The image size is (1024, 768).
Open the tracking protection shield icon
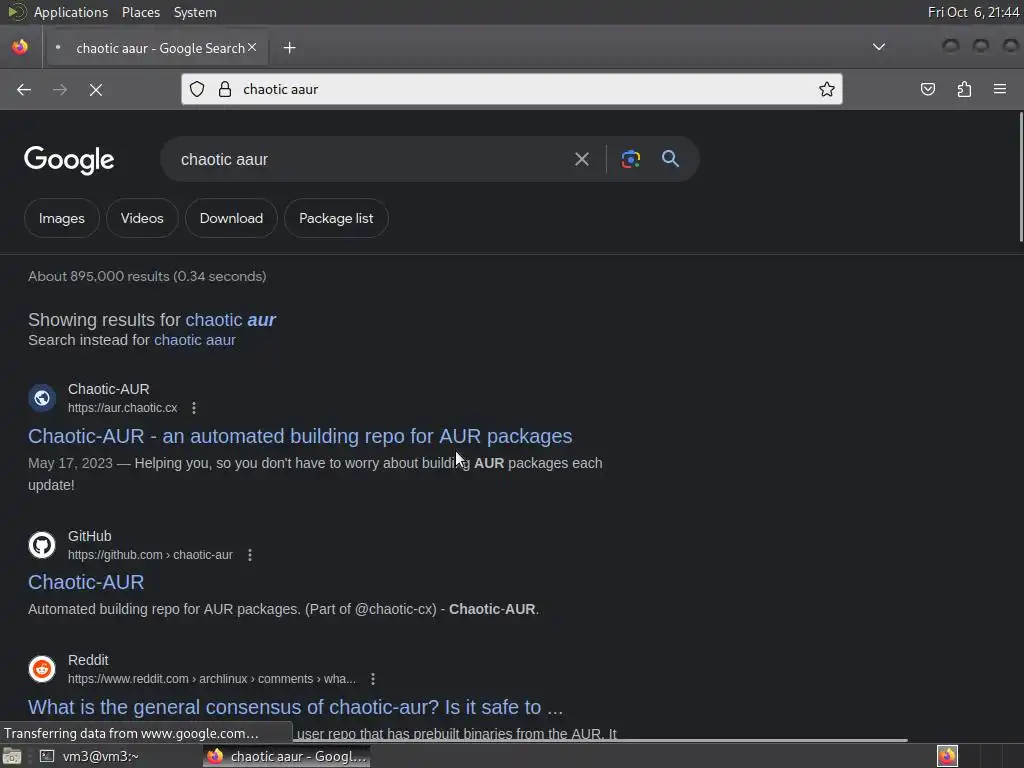pyautogui.click(x=197, y=89)
